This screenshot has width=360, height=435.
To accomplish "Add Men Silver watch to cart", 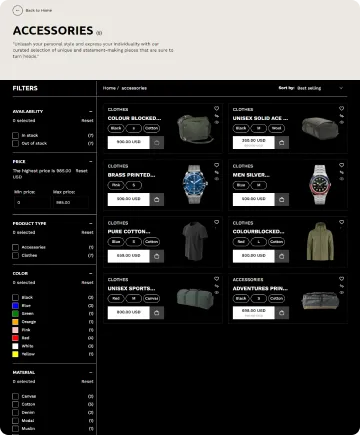I will tap(282, 199).
